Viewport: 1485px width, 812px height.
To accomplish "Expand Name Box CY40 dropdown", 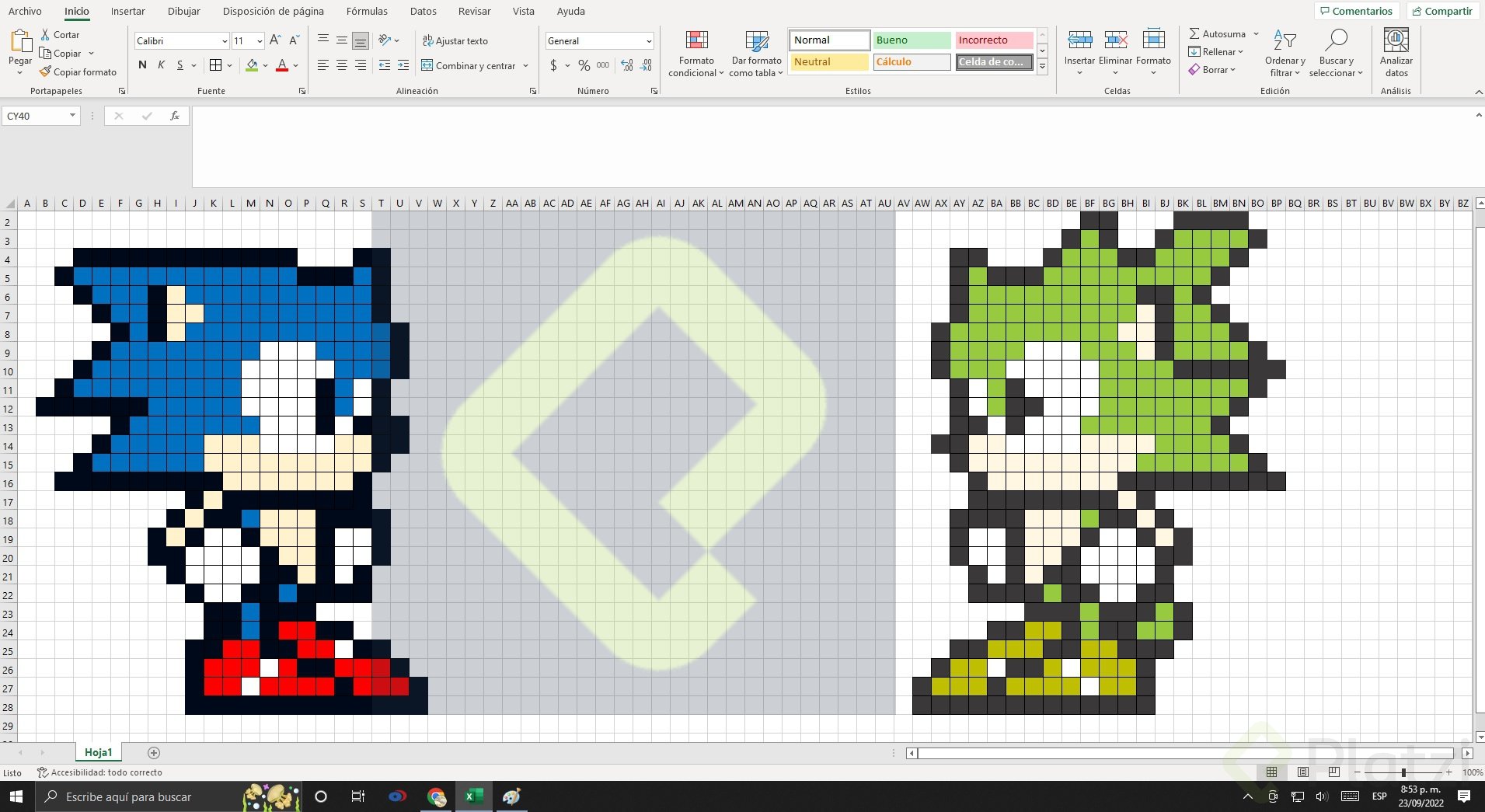I will (72, 116).
